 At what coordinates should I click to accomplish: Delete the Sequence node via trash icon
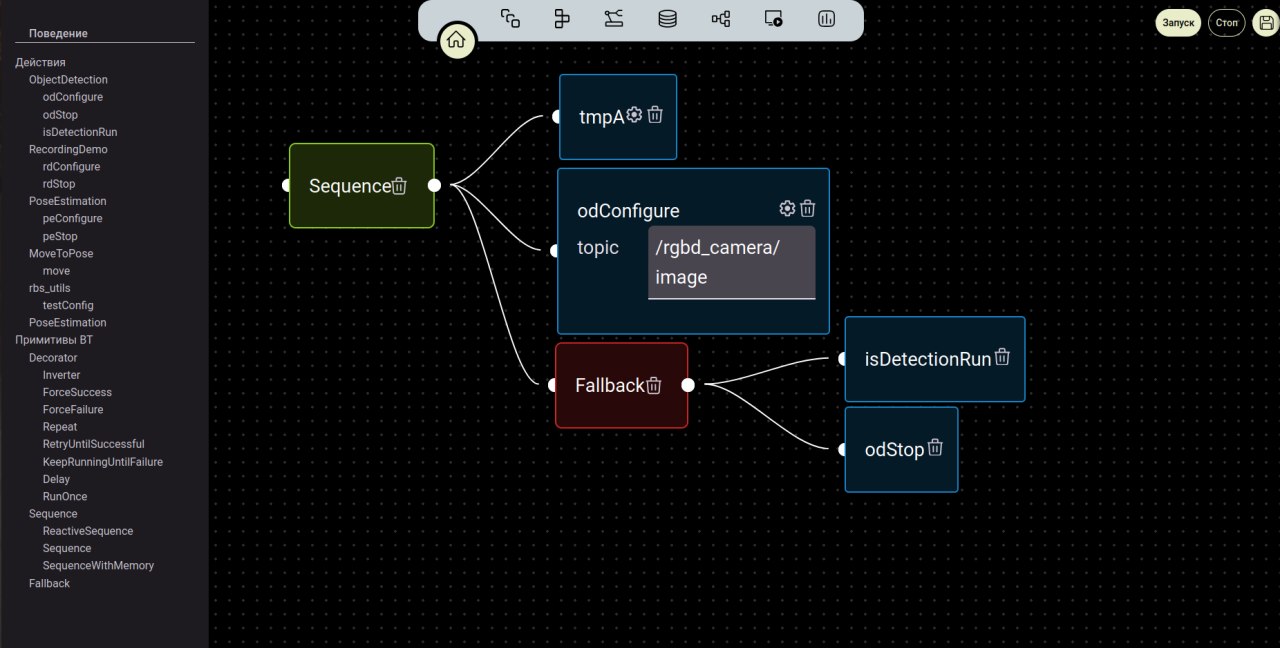(x=399, y=186)
